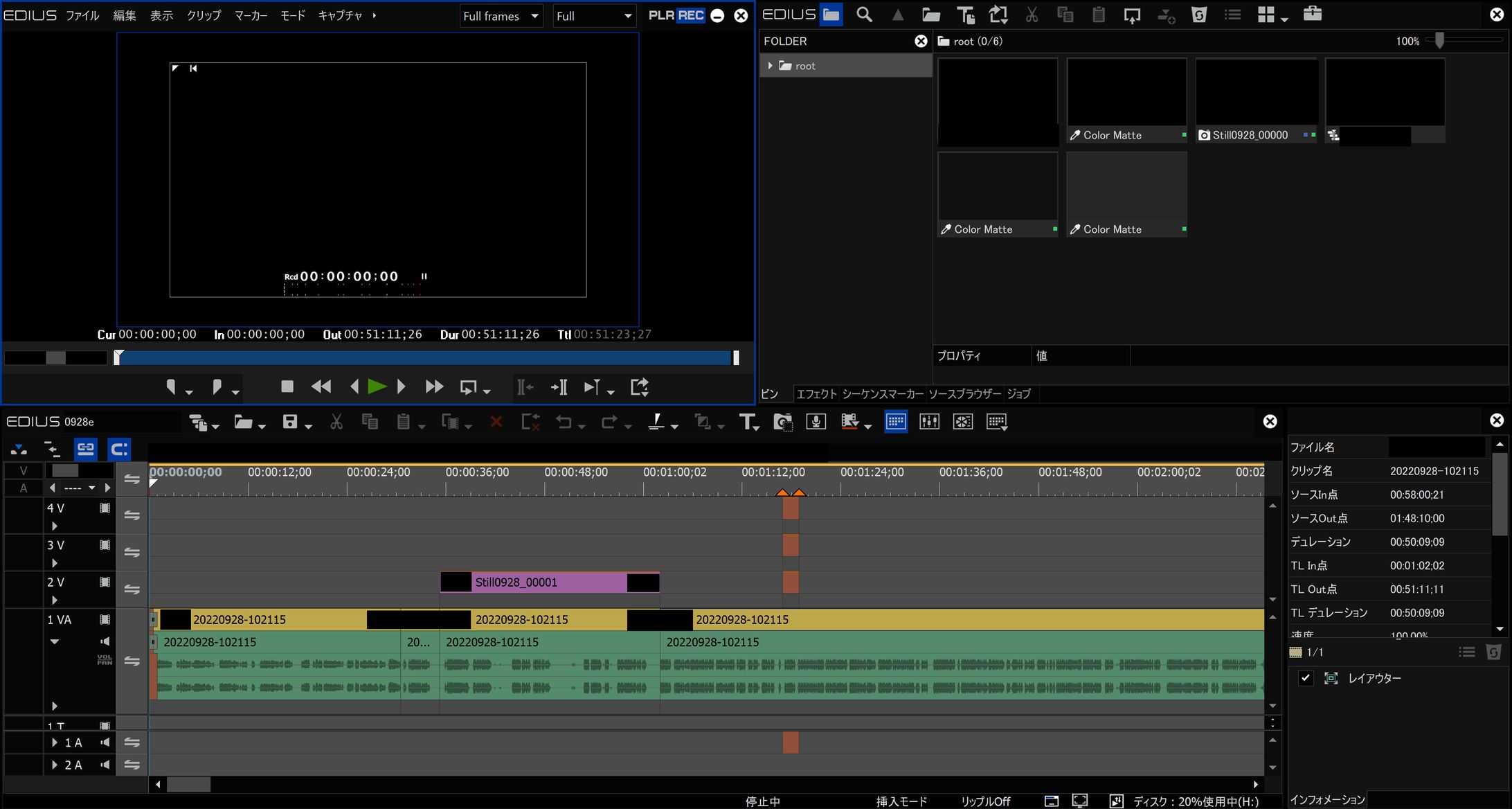1512x809 pixels.
Task: Click the undo arrow in timeline toolbar
Action: [564, 422]
